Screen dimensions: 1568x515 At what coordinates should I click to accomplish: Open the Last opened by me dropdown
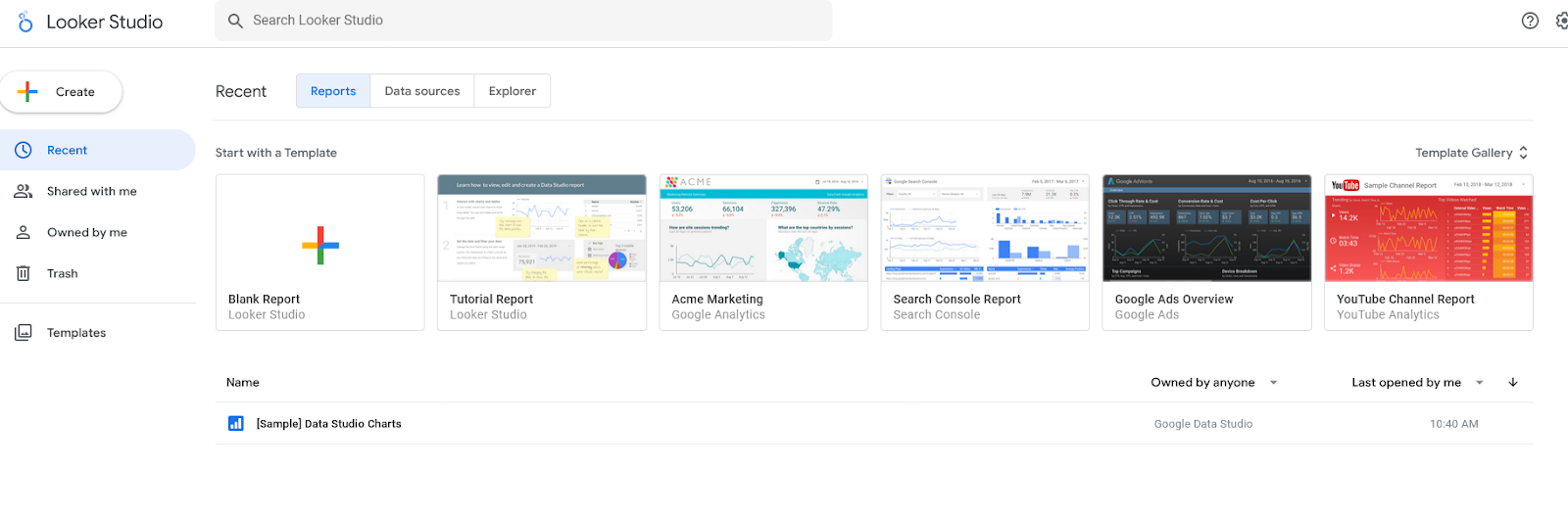(x=1417, y=382)
